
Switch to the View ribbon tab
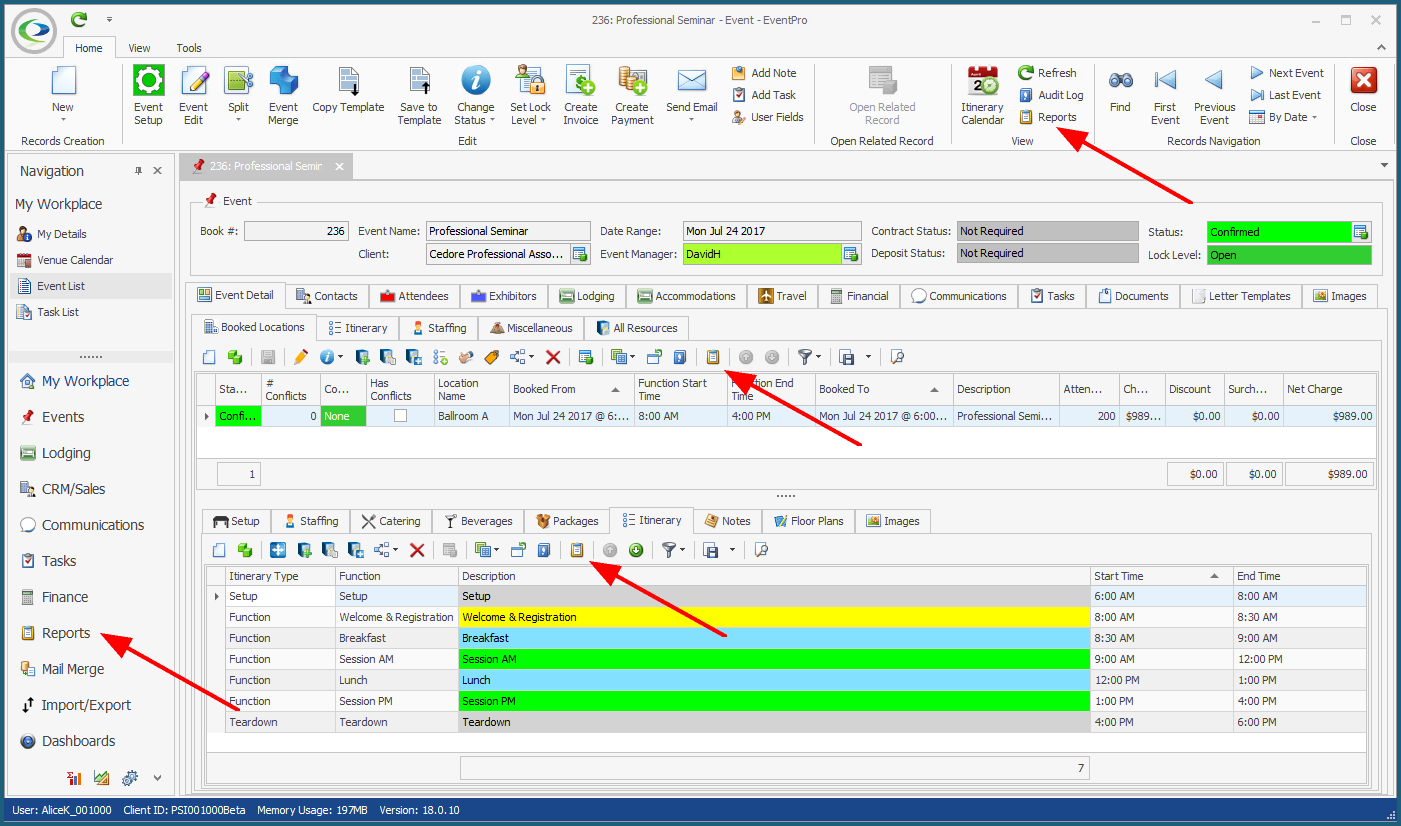[139, 48]
